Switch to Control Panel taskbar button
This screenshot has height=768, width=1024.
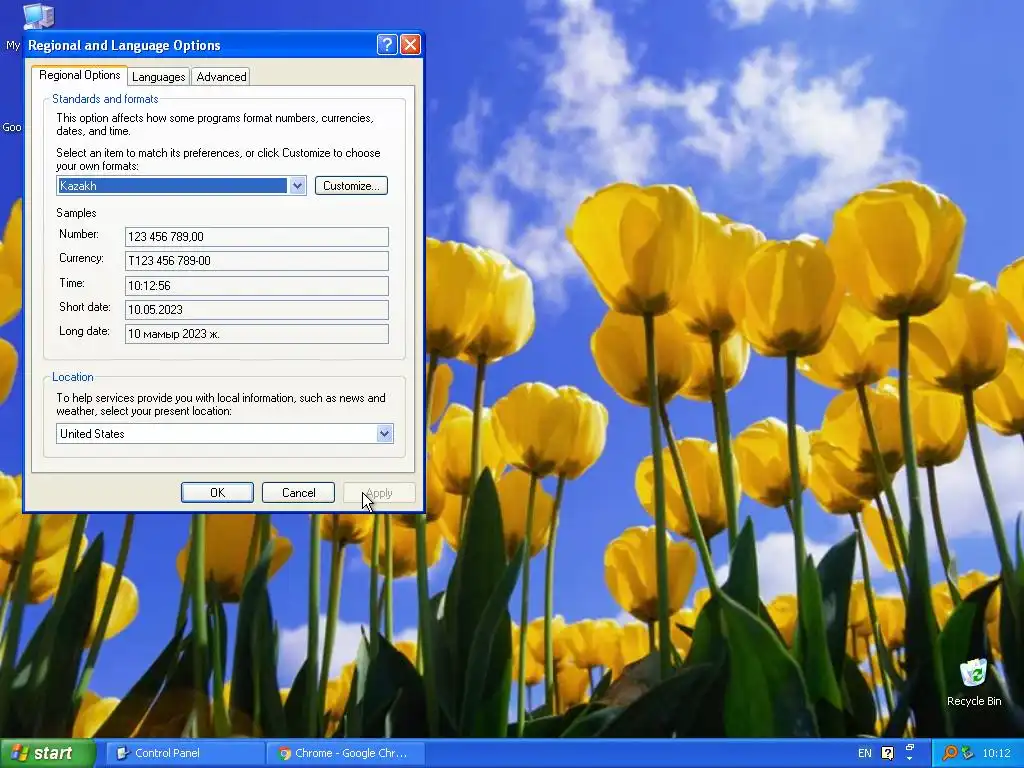point(184,753)
